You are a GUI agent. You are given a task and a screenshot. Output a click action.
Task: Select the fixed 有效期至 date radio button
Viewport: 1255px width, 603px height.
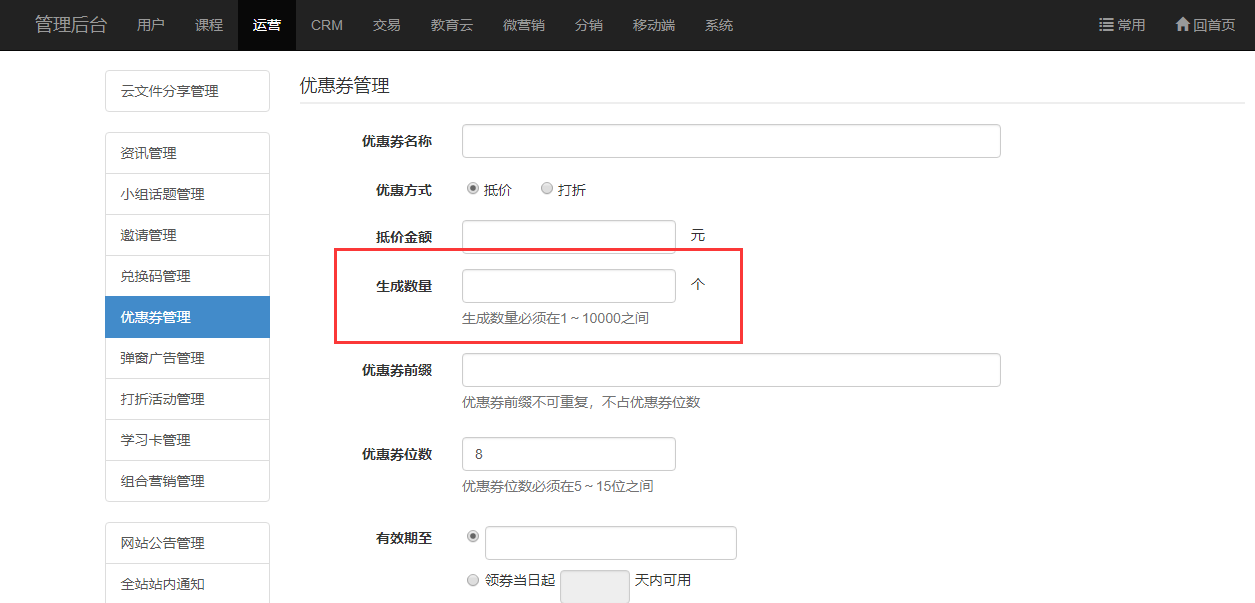pyautogui.click(x=473, y=536)
